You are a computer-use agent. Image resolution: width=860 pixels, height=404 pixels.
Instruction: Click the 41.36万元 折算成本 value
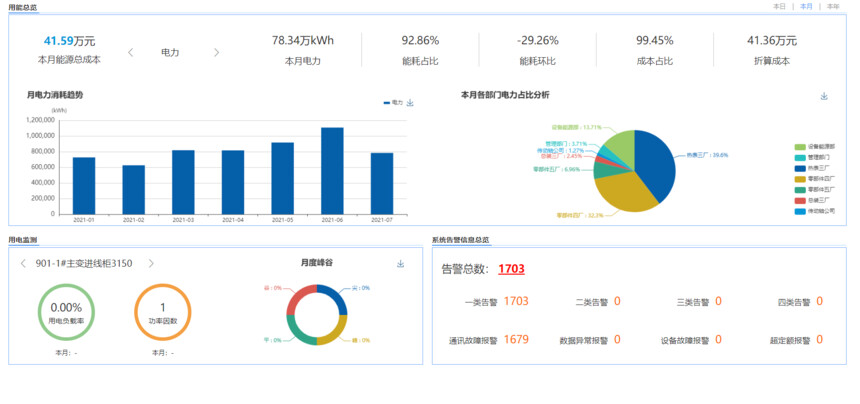[x=772, y=41]
